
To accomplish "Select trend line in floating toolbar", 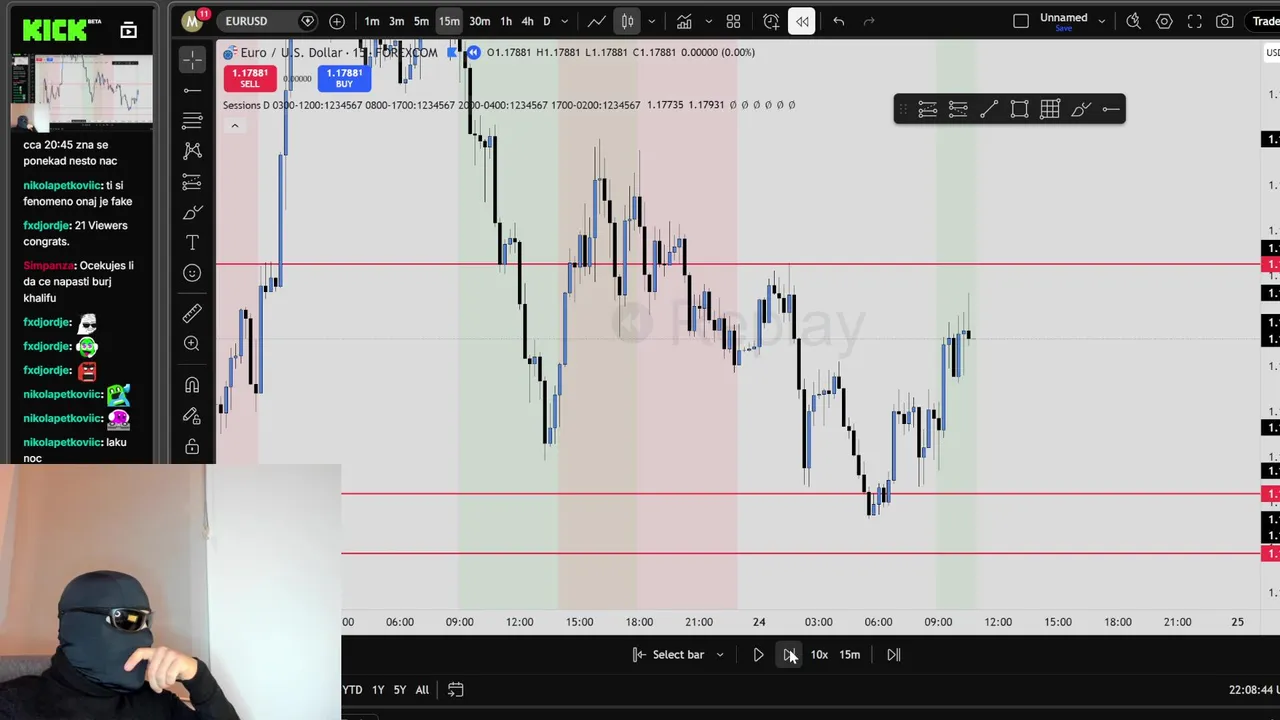I will tap(989, 110).
